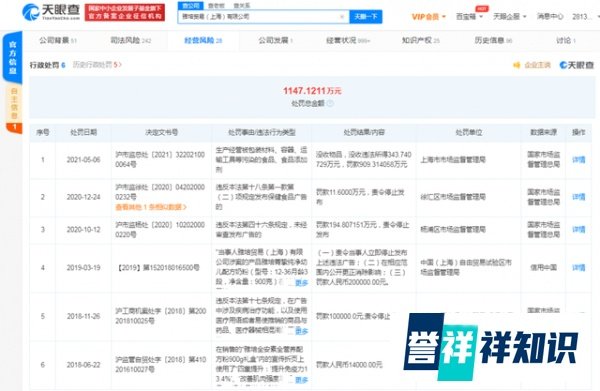Open the 司法风险 tab

[x=130, y=41]
